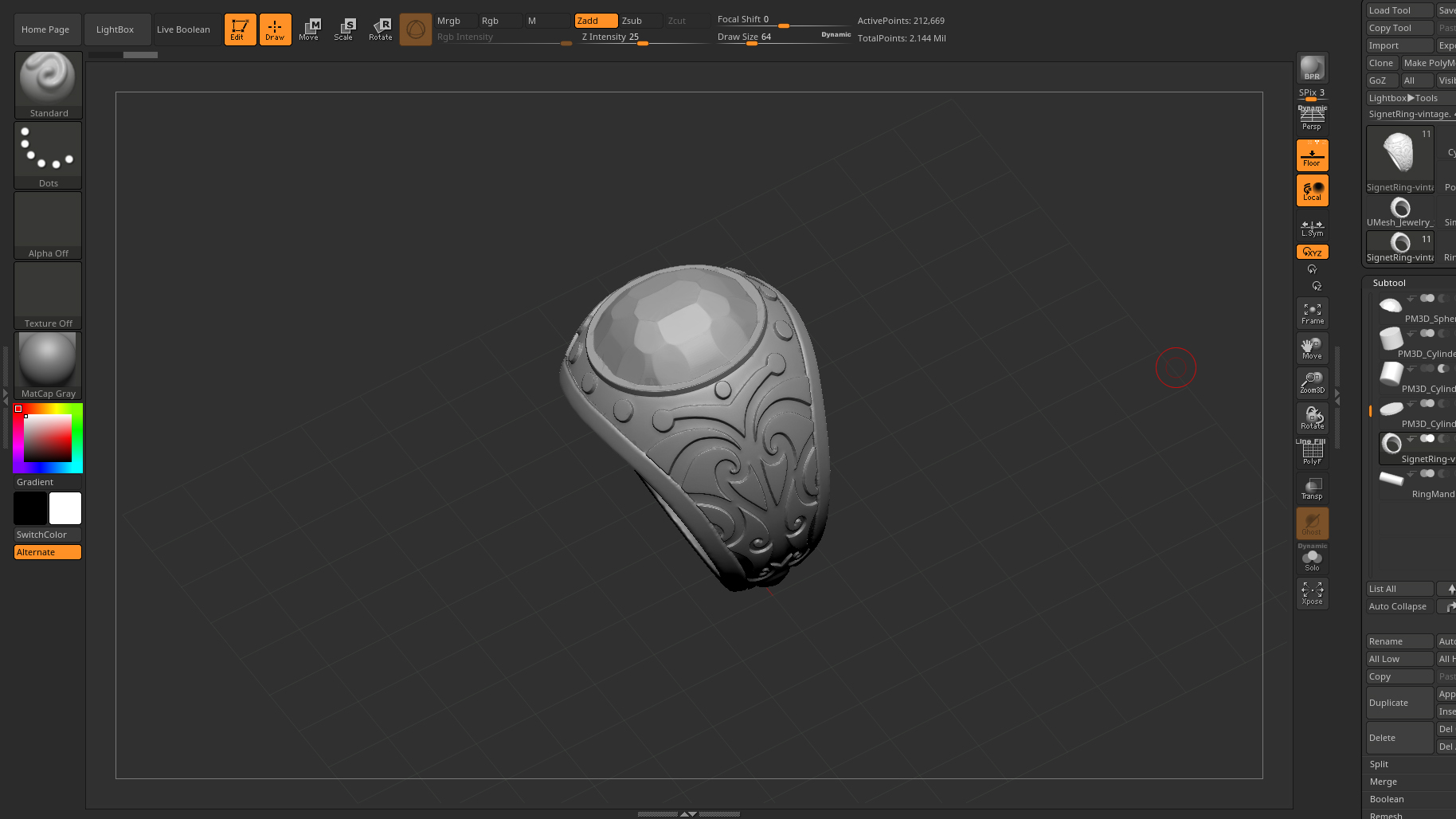
Task: Click Copy Tool button
Action: [x=1399, y=28]
